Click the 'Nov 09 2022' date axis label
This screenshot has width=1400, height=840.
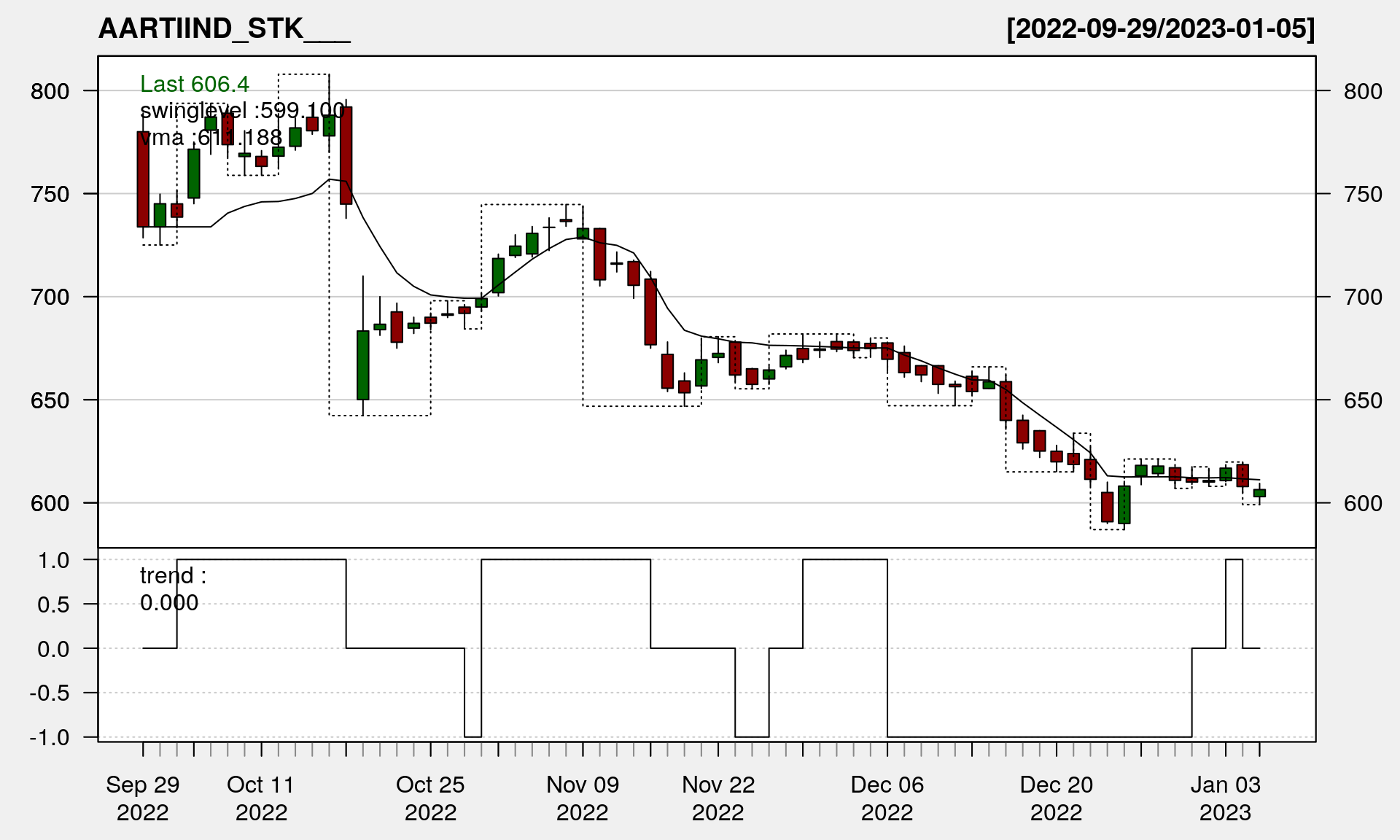[582, 798]
